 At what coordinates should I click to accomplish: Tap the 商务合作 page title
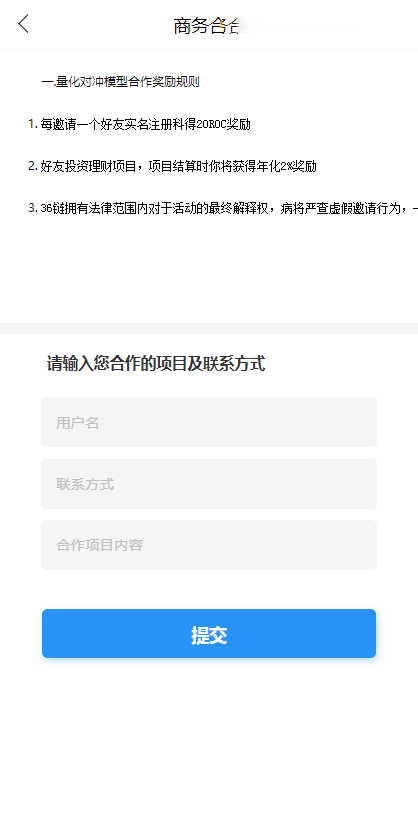click(208, 25)
